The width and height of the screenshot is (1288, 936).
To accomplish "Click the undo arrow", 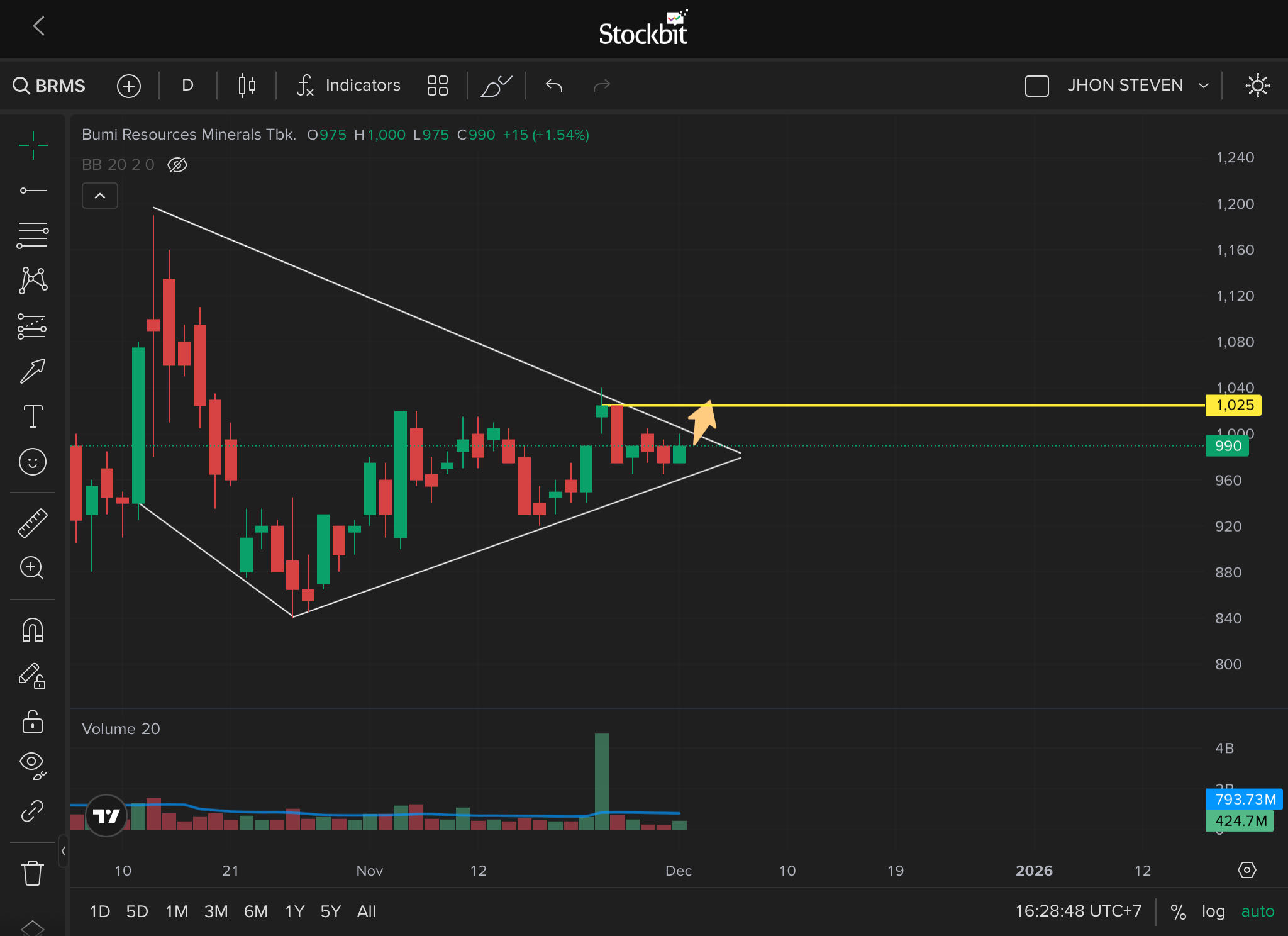I will click(x=553, y=85).
